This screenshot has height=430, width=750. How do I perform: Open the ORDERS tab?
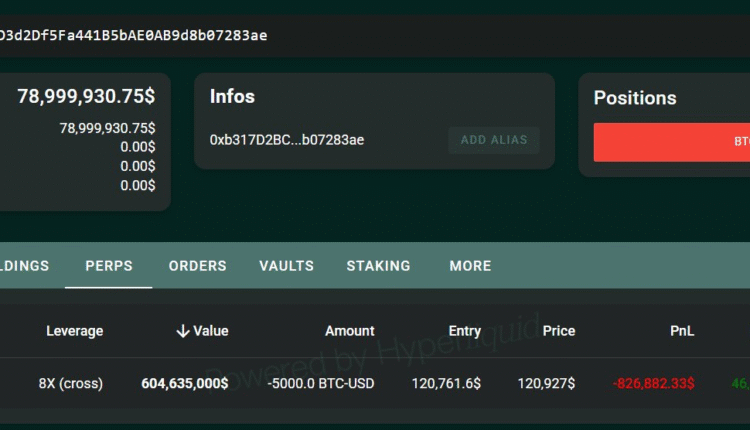click(x=197, y=266)
